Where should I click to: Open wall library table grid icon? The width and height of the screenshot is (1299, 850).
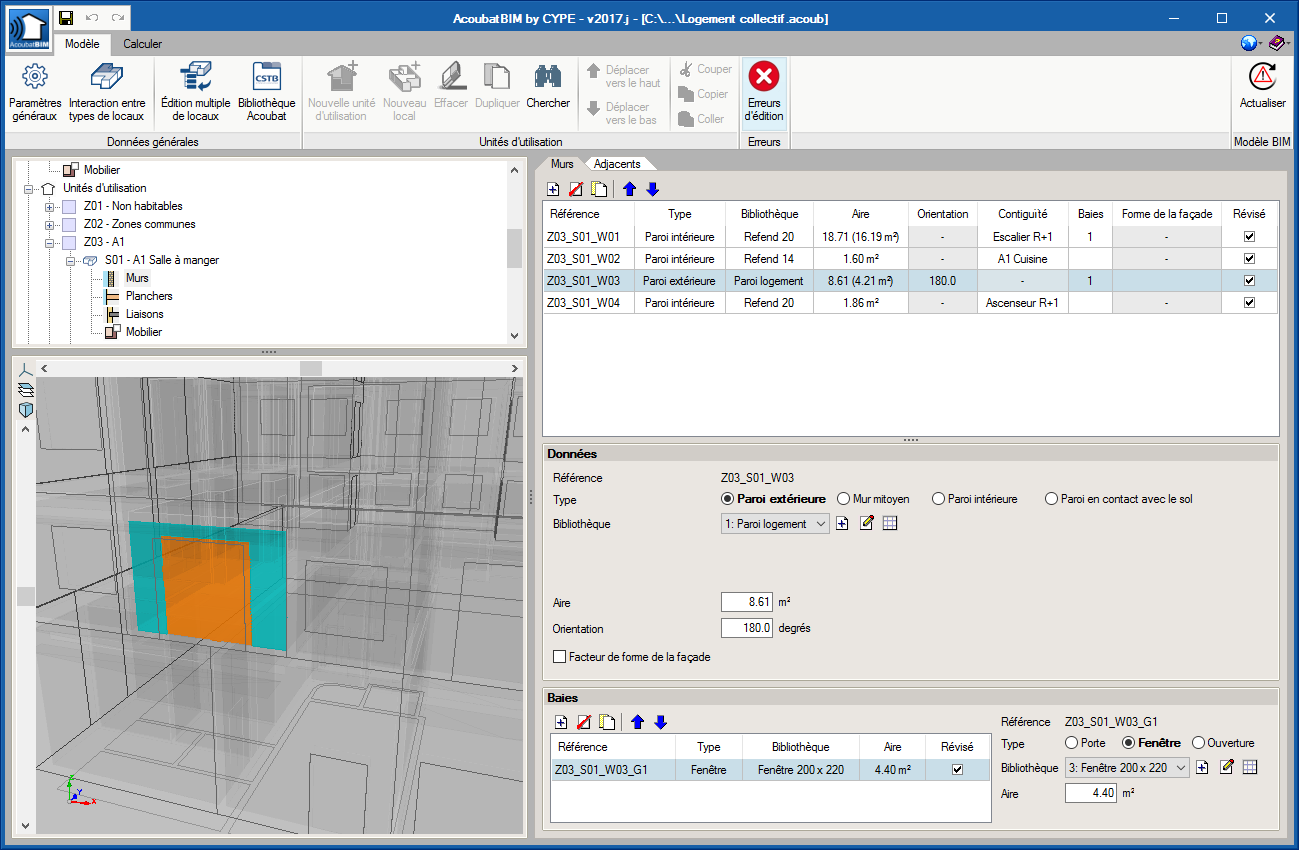click(x=890, y=523)
